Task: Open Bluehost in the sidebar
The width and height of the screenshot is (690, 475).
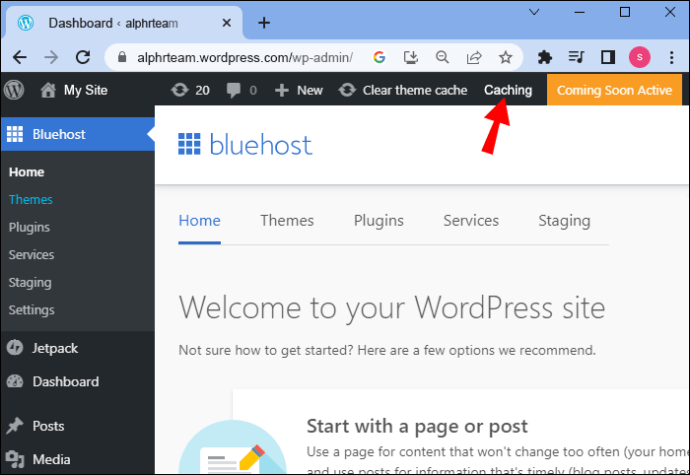Action: pos(77,134)
